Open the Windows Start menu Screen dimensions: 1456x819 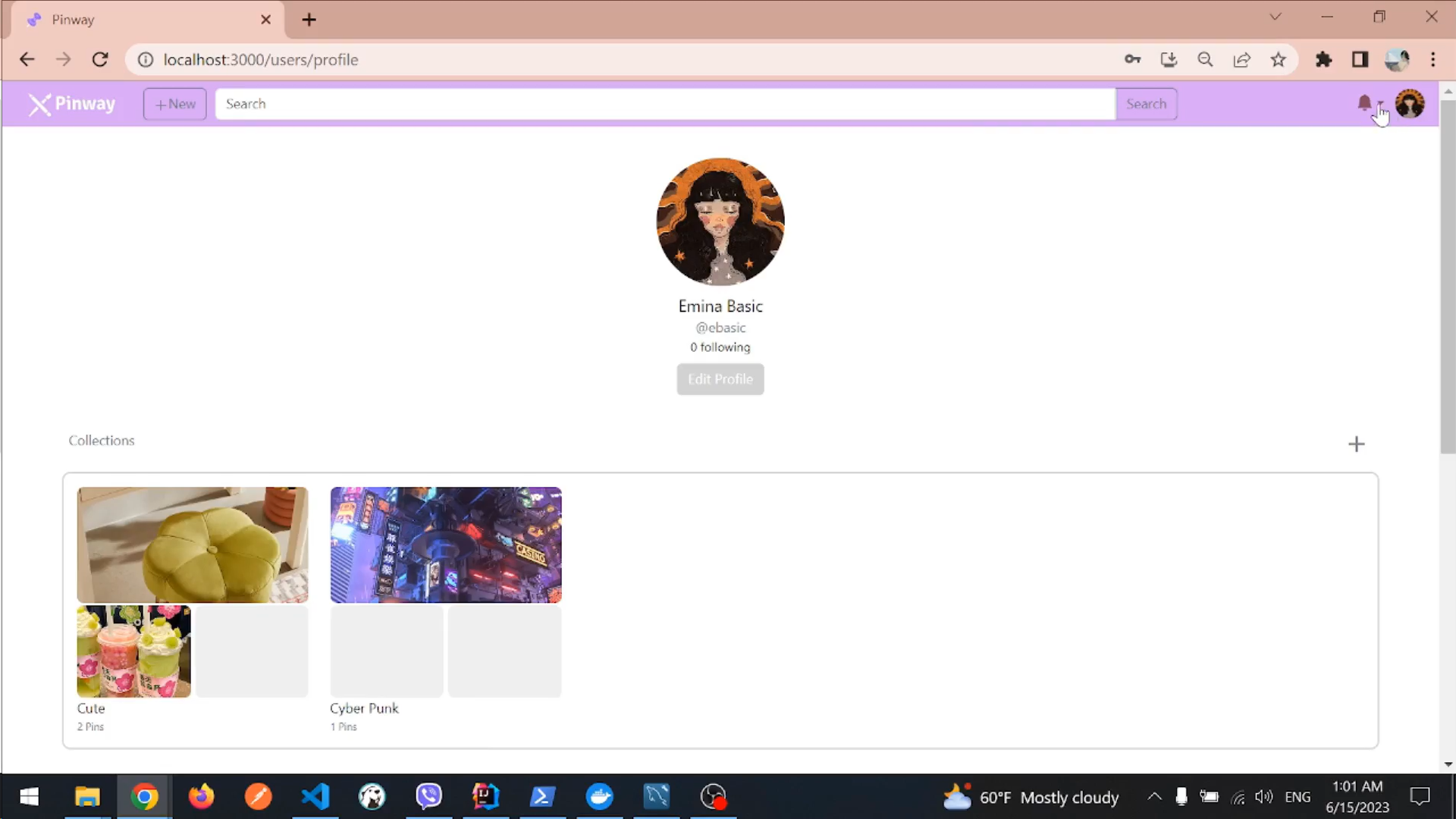pyautogui.click(x=28, y=796)
